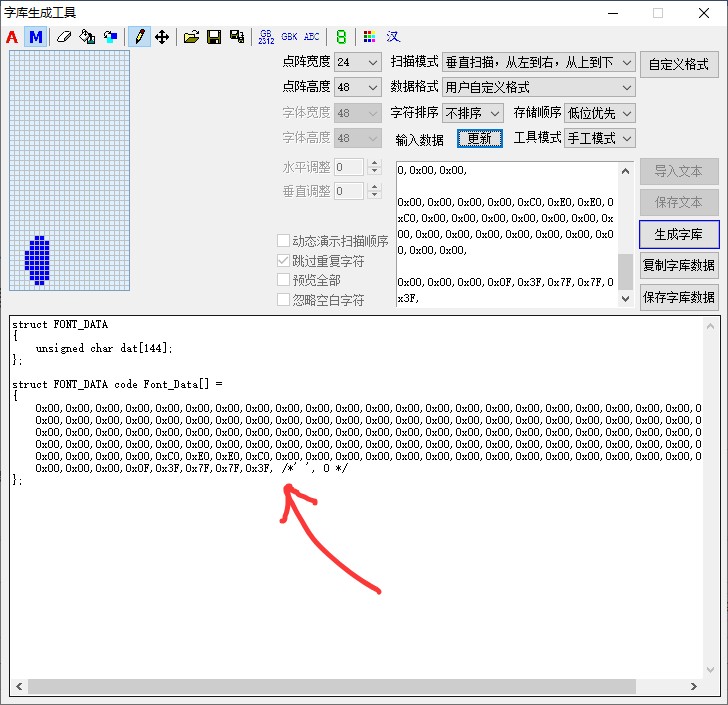Click the 字库生成工具 window title
This screenshot has height=705, width=728.
click(x=40, y=13)
